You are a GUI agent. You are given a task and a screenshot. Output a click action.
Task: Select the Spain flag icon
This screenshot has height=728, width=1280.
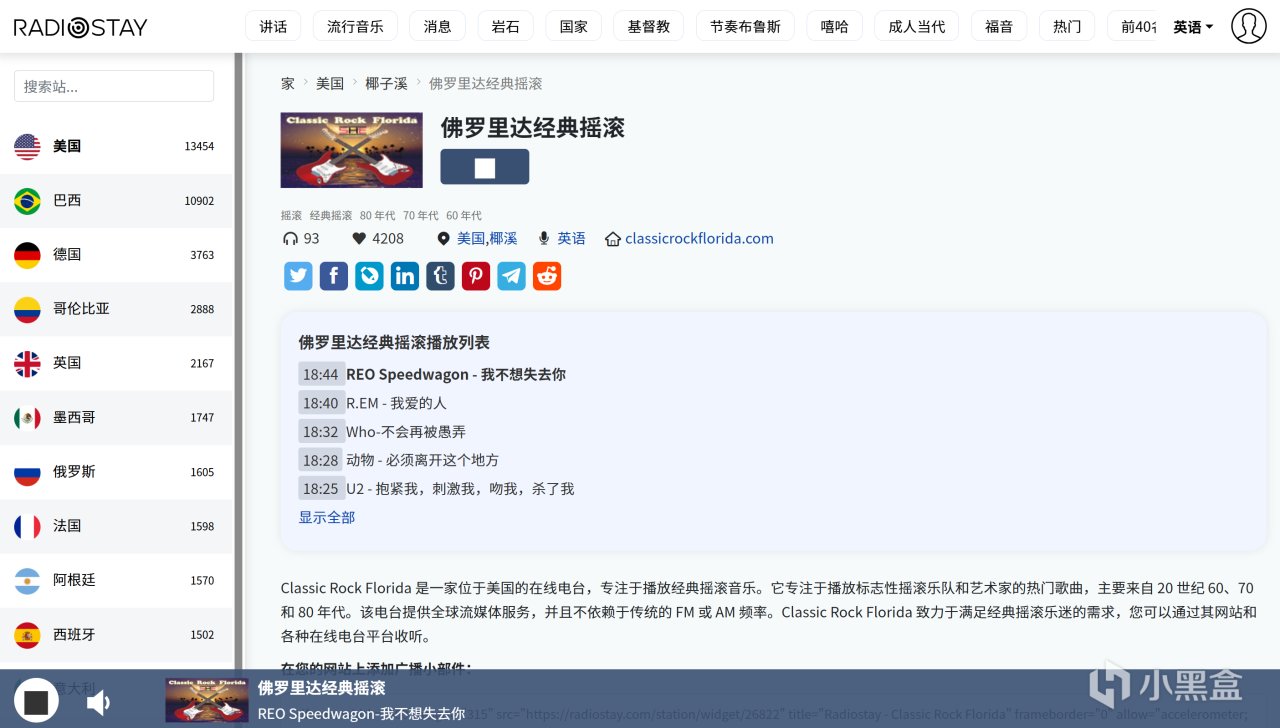(x=27, y=635)
